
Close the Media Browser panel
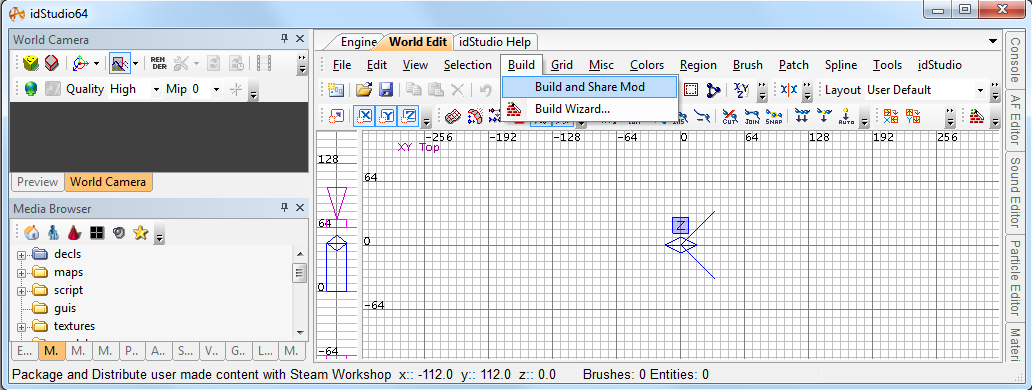(300, 208)
